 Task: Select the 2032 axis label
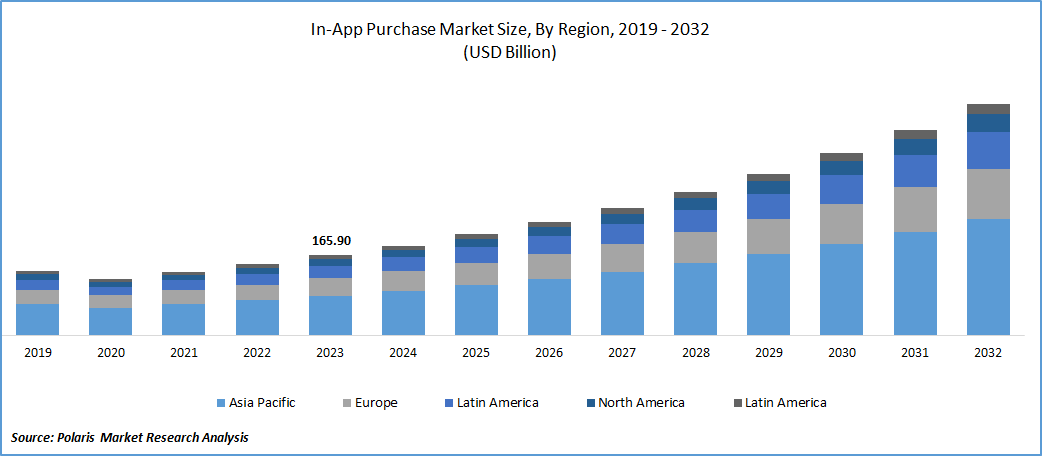[x=988, y=353]
